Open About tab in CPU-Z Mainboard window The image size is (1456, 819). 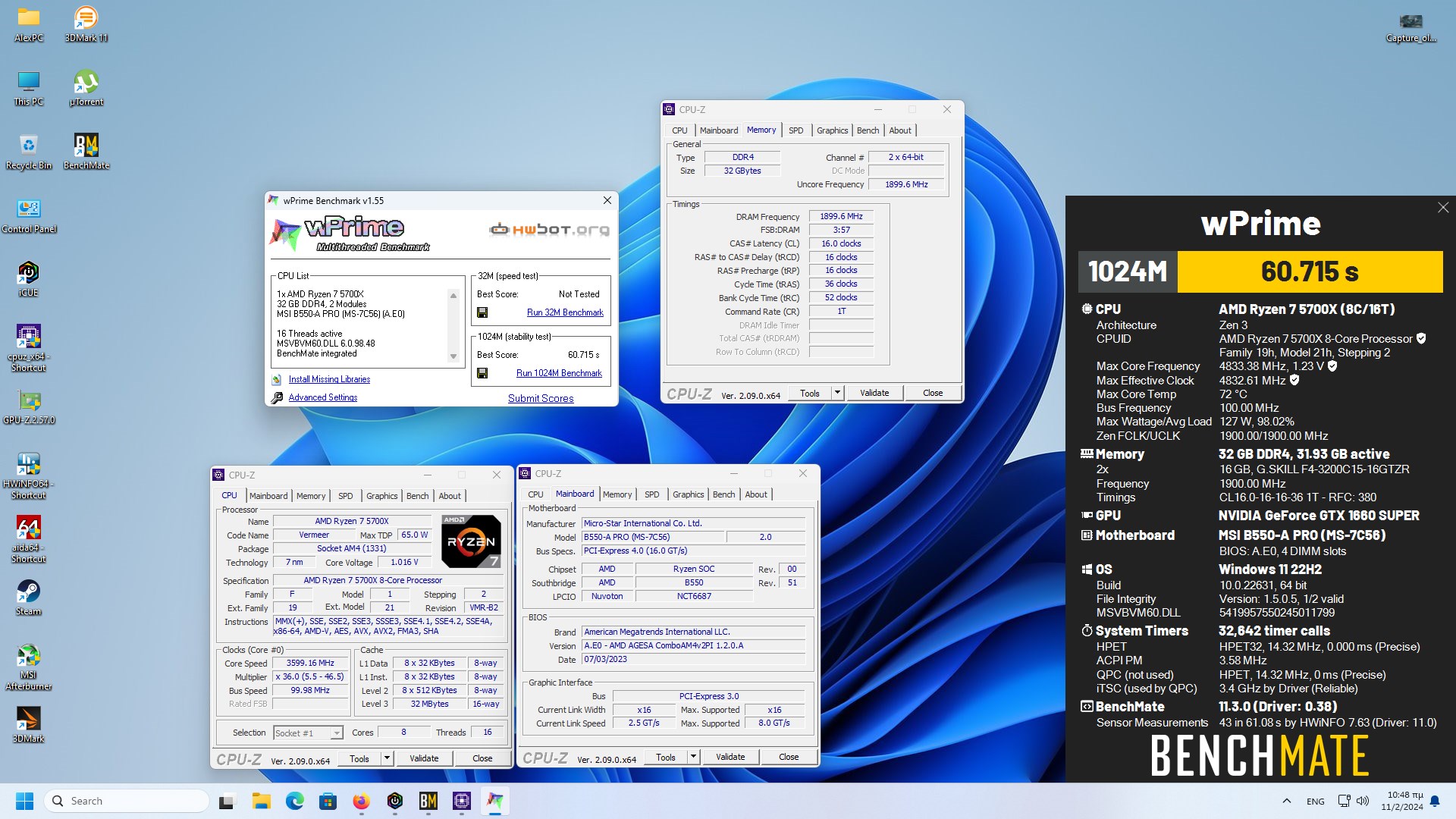pos(755,494)
